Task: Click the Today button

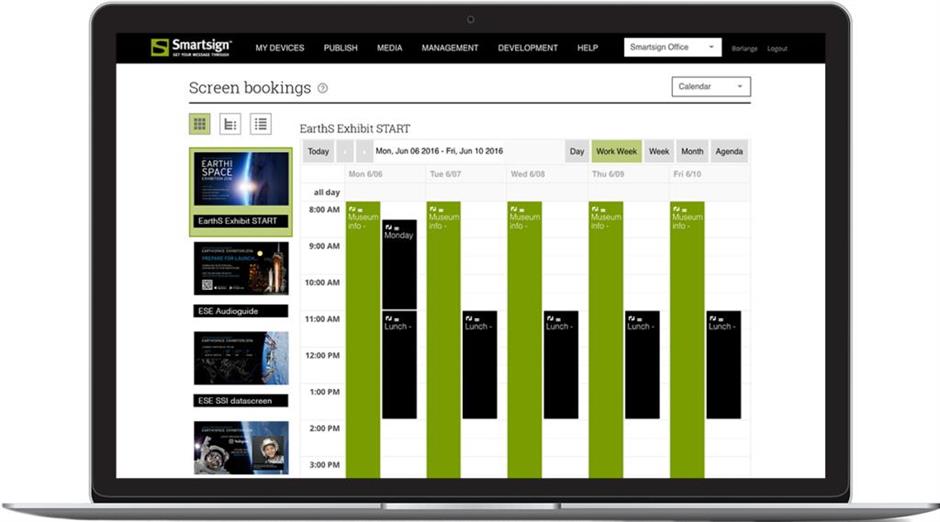Action: click(318, 152)
